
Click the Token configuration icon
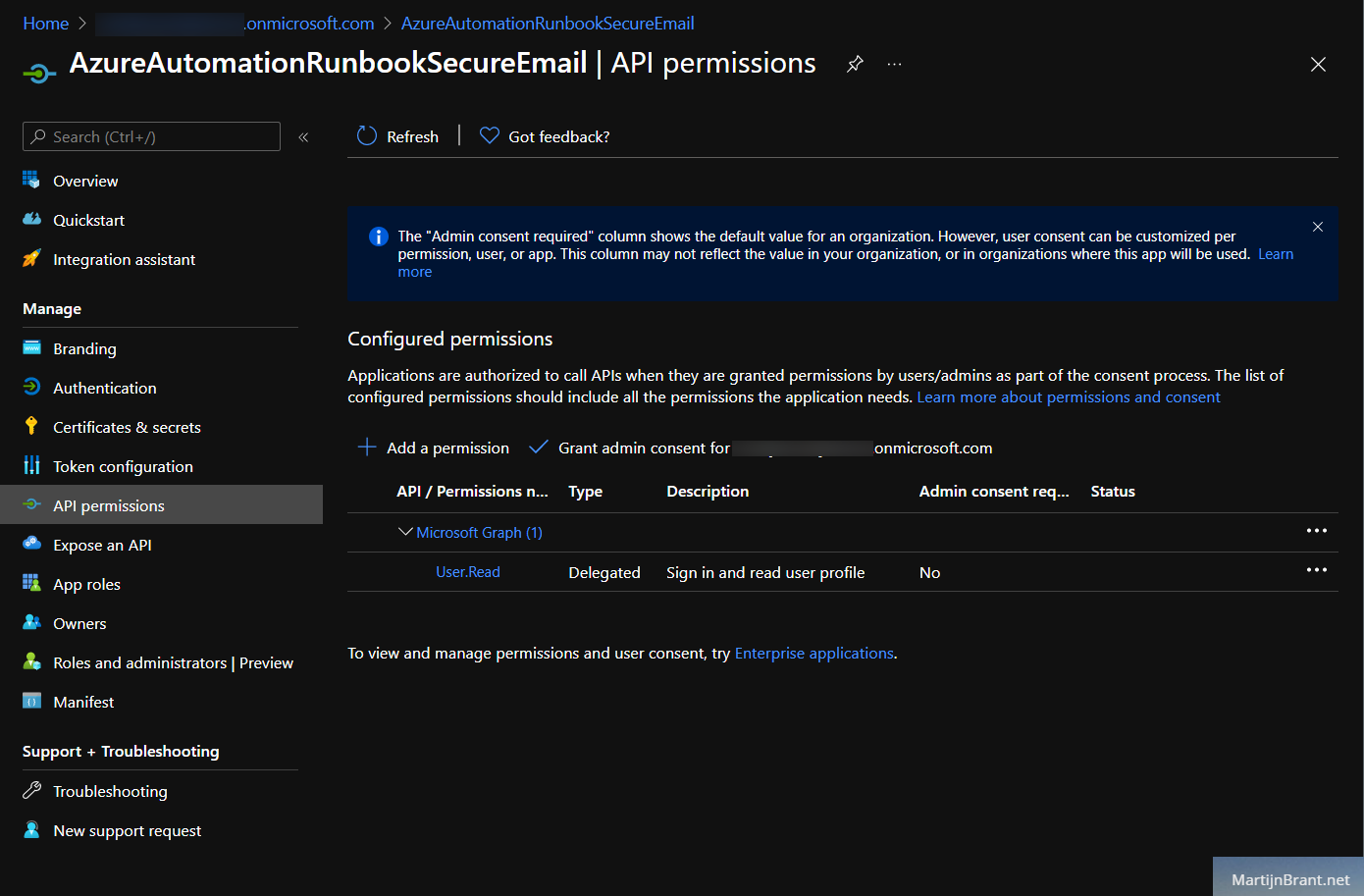click(x=31, y=465)
